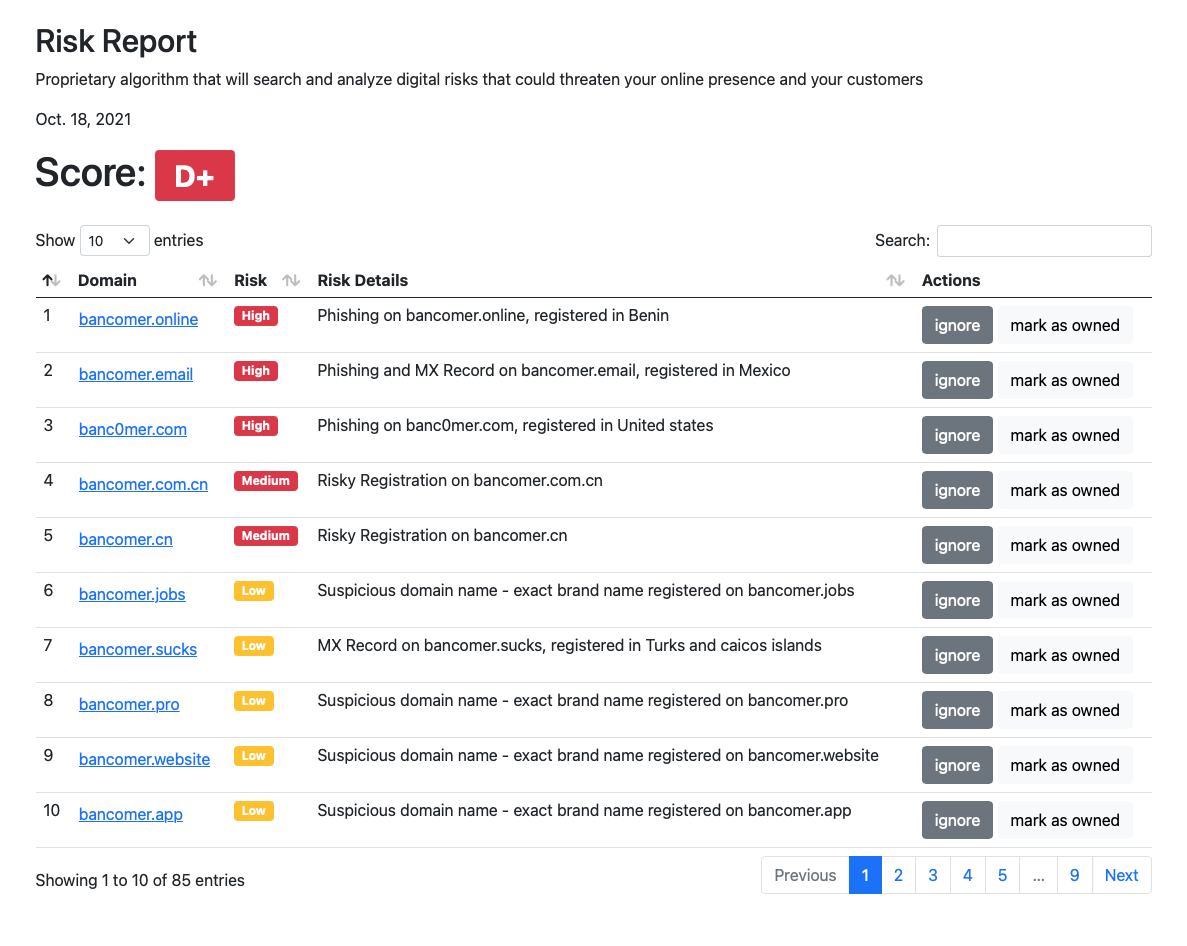
Task: Click the D+ score badge
Action: click(x=195, y=176)
